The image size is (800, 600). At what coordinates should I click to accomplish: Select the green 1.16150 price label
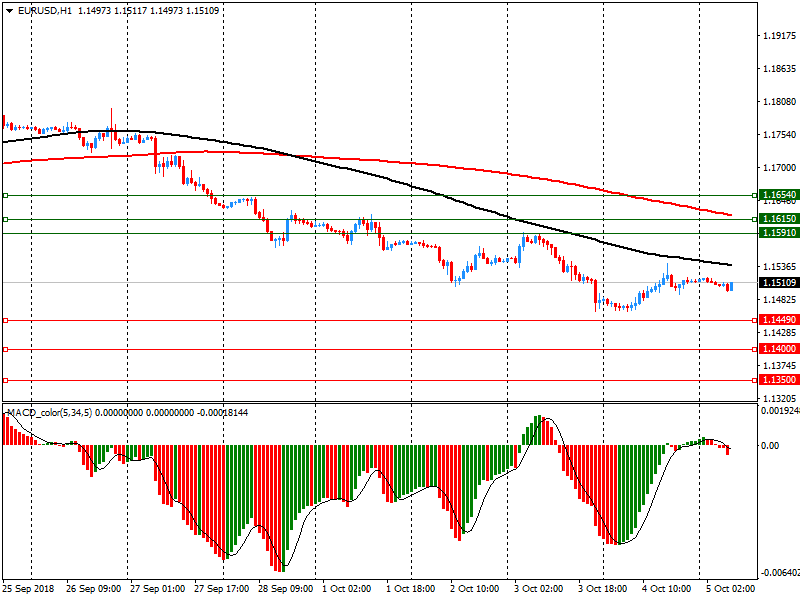click(x=778, y=219)
